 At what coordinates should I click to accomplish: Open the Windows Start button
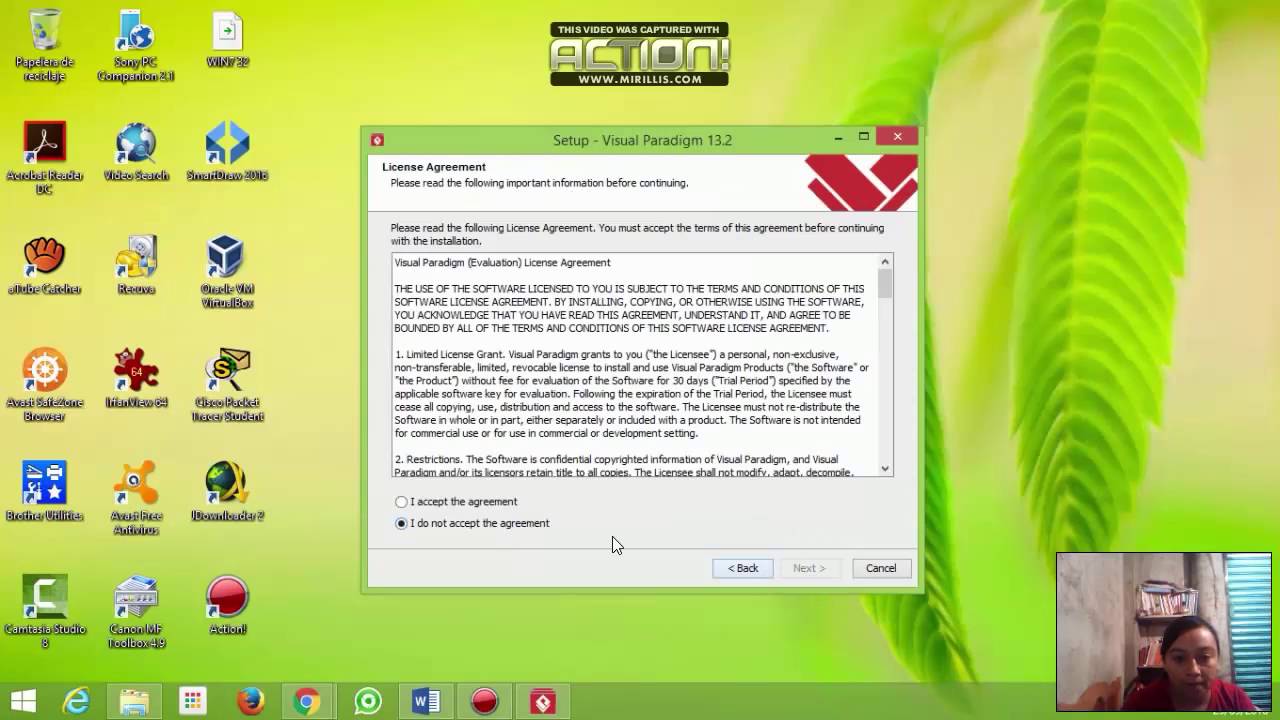[x=23, y=702]
